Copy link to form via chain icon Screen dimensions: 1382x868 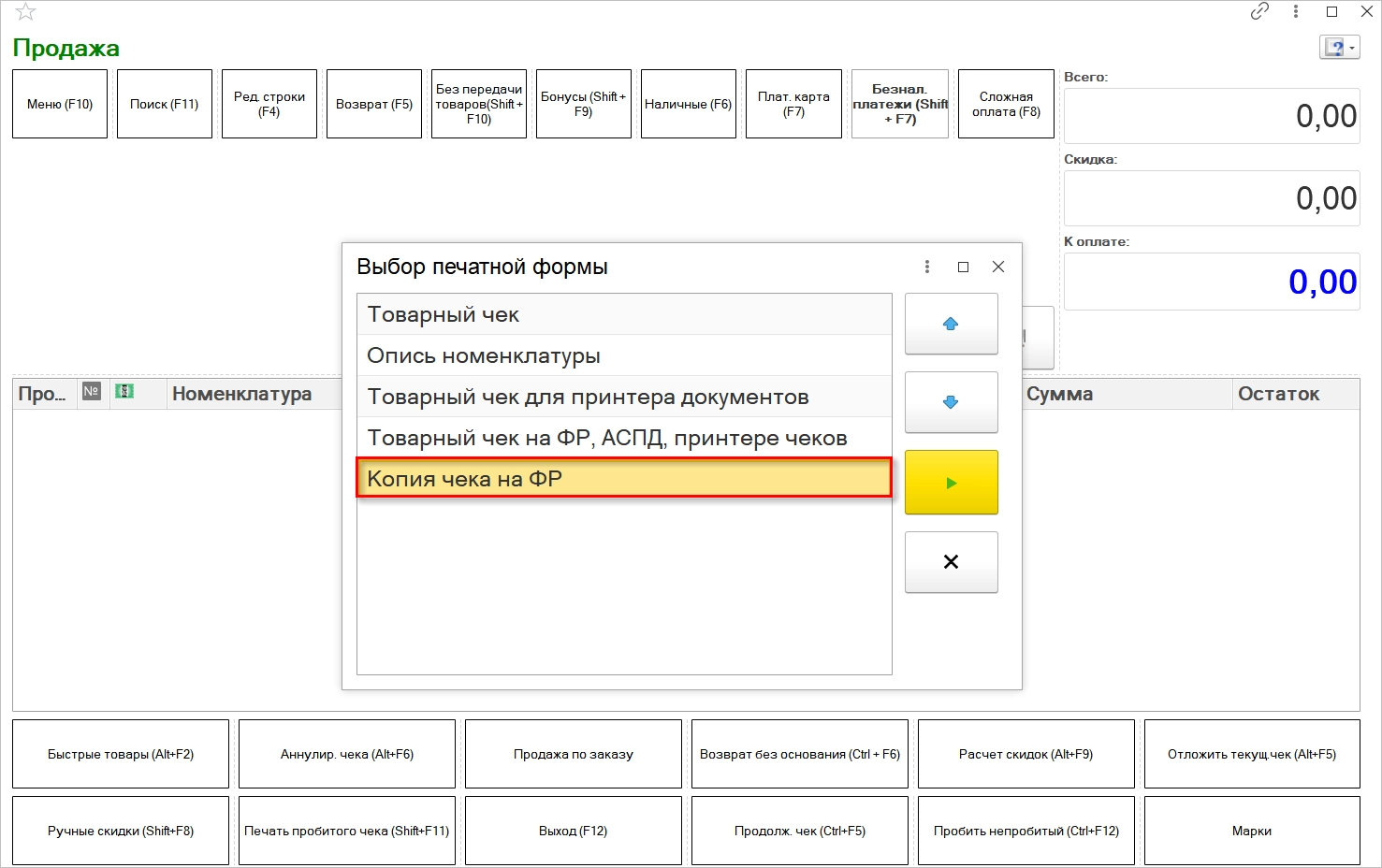click(1259, 11)
